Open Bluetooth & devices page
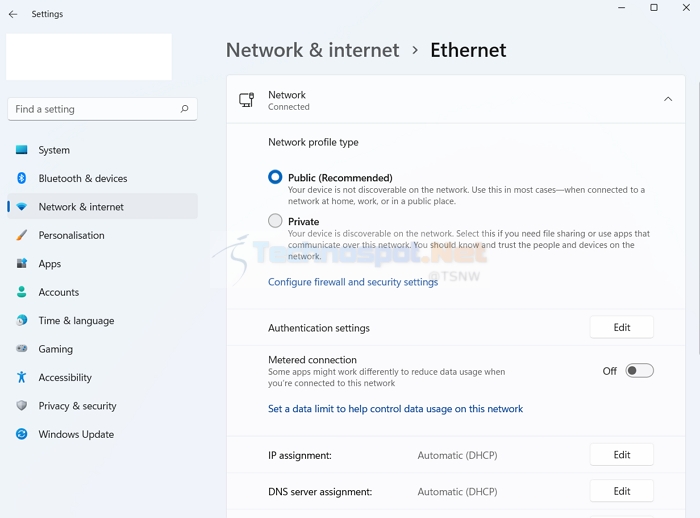 tap(103, 178)
